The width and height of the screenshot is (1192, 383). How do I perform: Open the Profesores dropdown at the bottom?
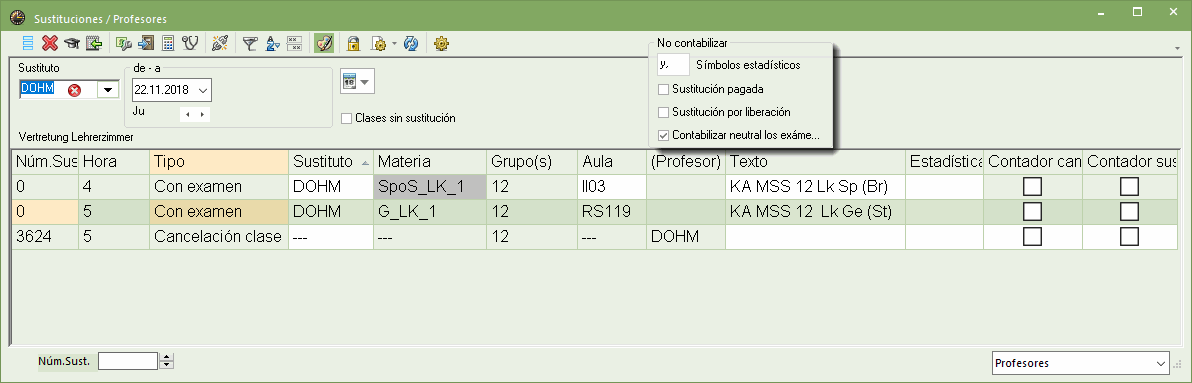pos(1160,363)
